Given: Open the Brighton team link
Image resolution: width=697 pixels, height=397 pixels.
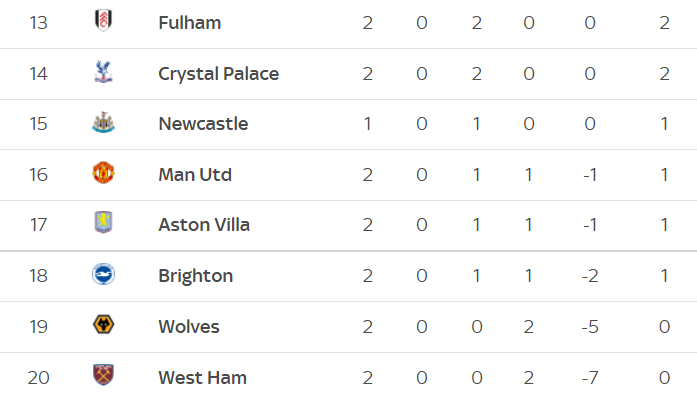Looking at the screenshot, I should pos(196,276).
